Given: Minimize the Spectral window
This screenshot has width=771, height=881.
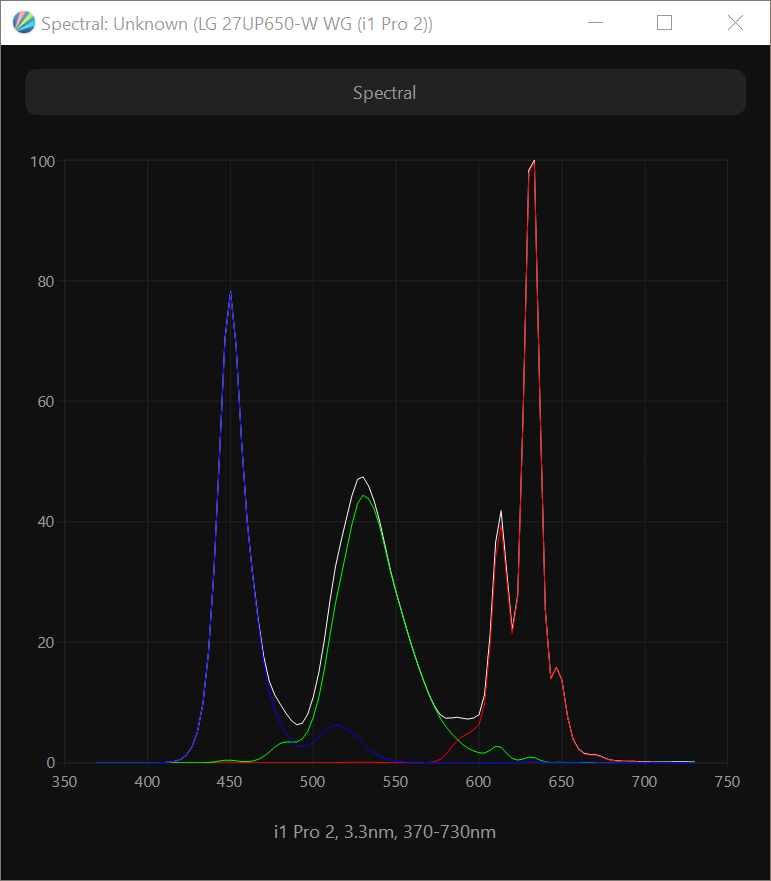Looking at the screenshot, I should pos(596,22).
